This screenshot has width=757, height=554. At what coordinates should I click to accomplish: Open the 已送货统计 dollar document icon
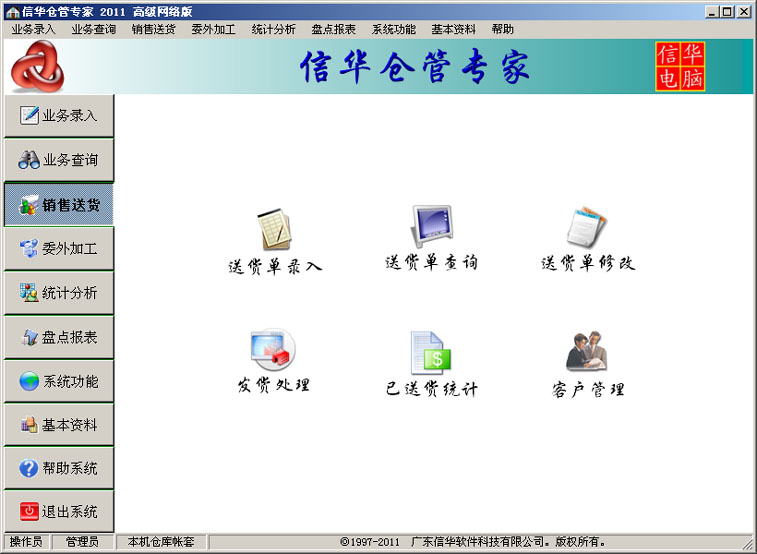pos(431,353)
